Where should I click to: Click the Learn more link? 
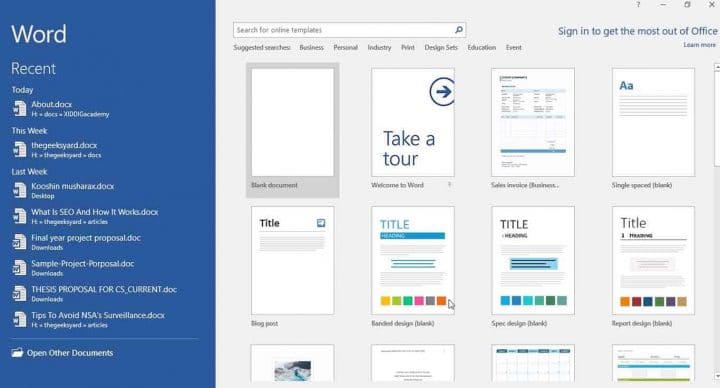pos(699,45)
